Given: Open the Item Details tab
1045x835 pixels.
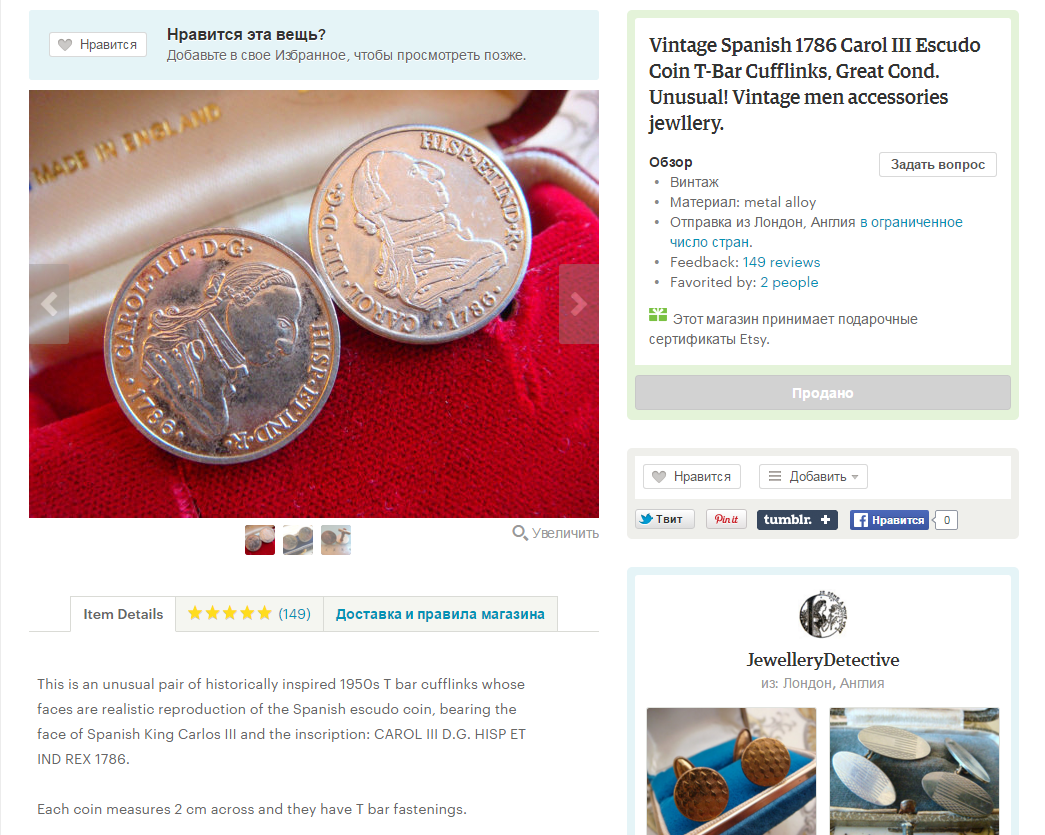Looking at the screenshot, I should tap(123, 614).
